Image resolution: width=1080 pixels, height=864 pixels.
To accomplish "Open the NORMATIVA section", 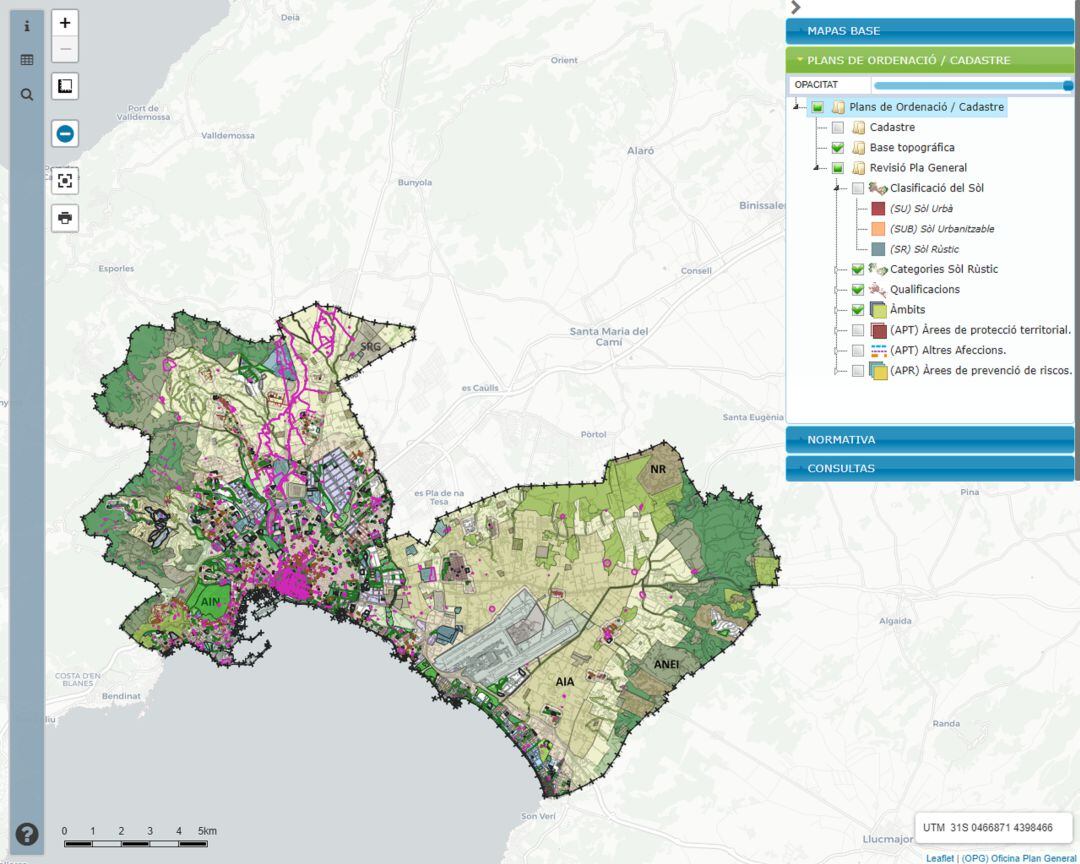I will click(x=929, y=440).
